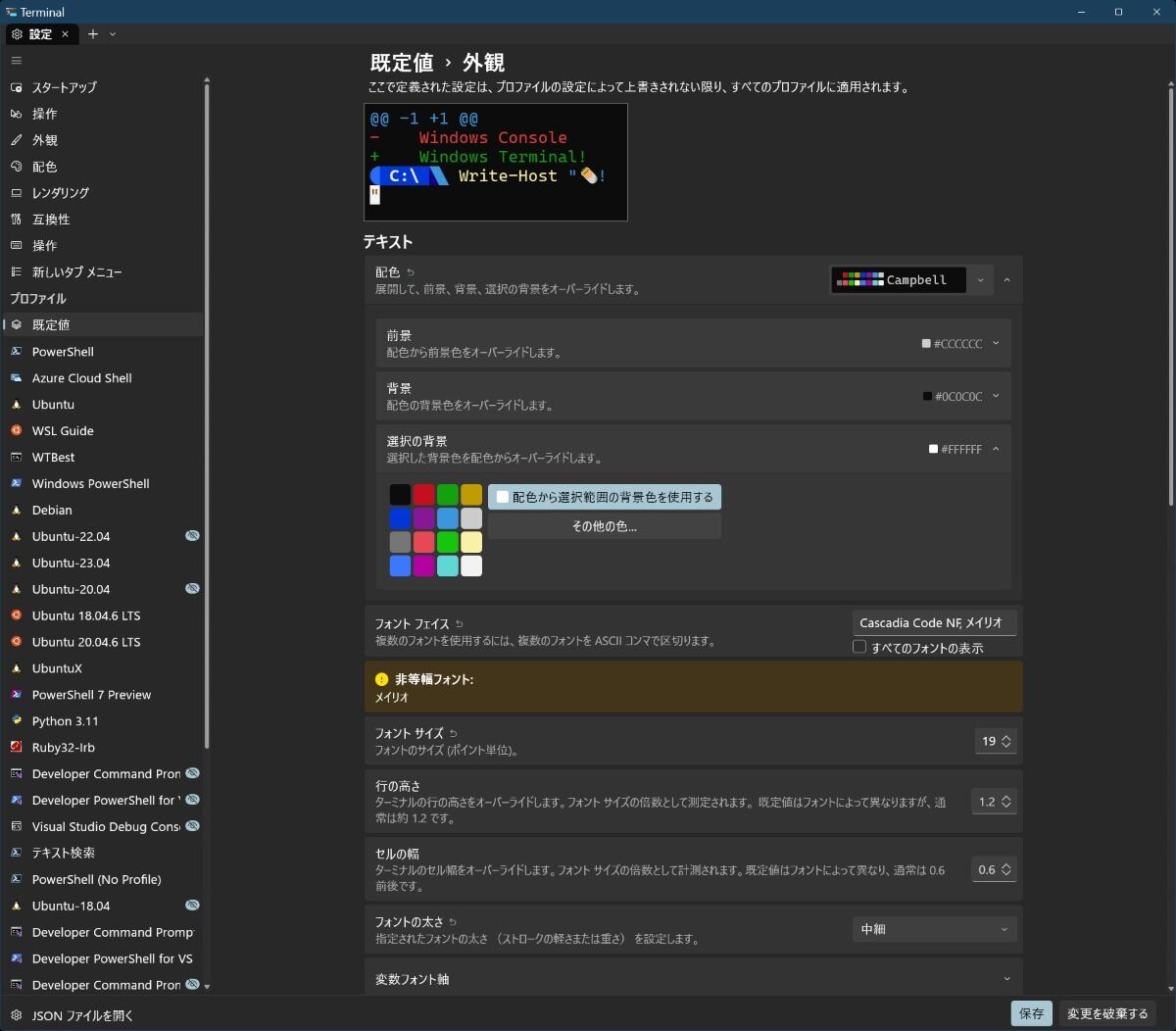Expand the 前景 #CCCCCC color row
Viewport: 1176px width, 1031px height.
tap(693, 343)
